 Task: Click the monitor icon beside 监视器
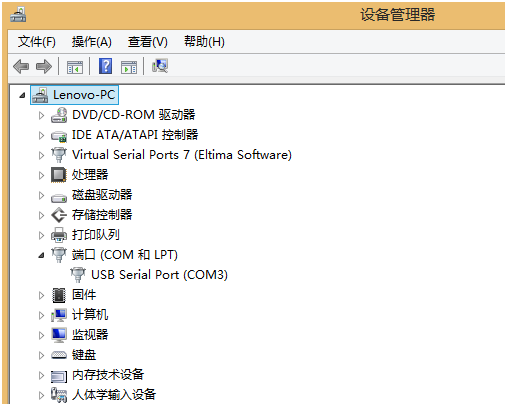click(59, 335)
